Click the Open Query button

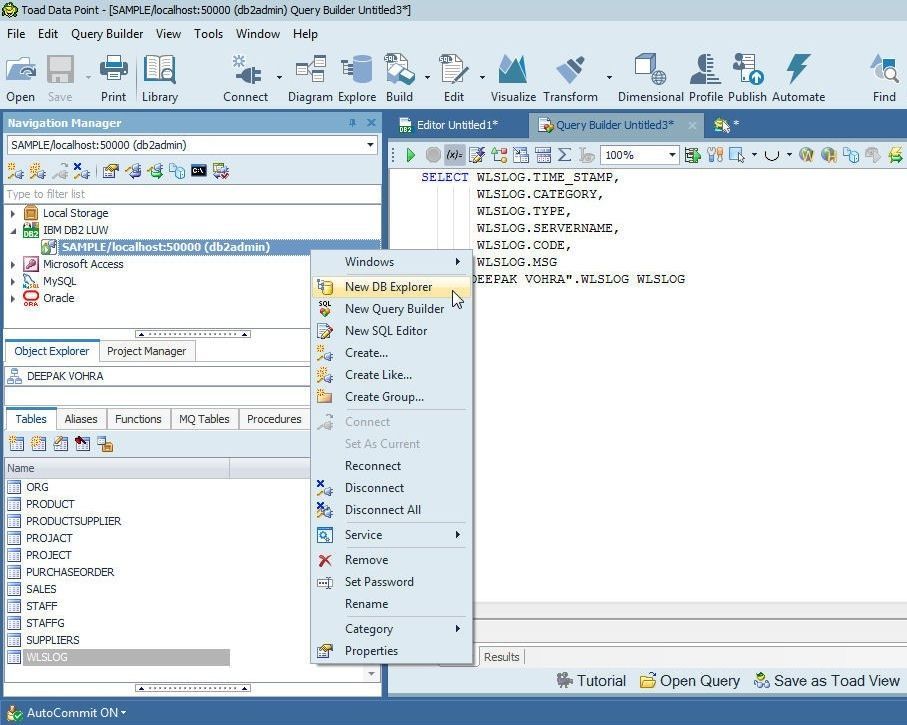pyautogui.click(x=690, y=681)
